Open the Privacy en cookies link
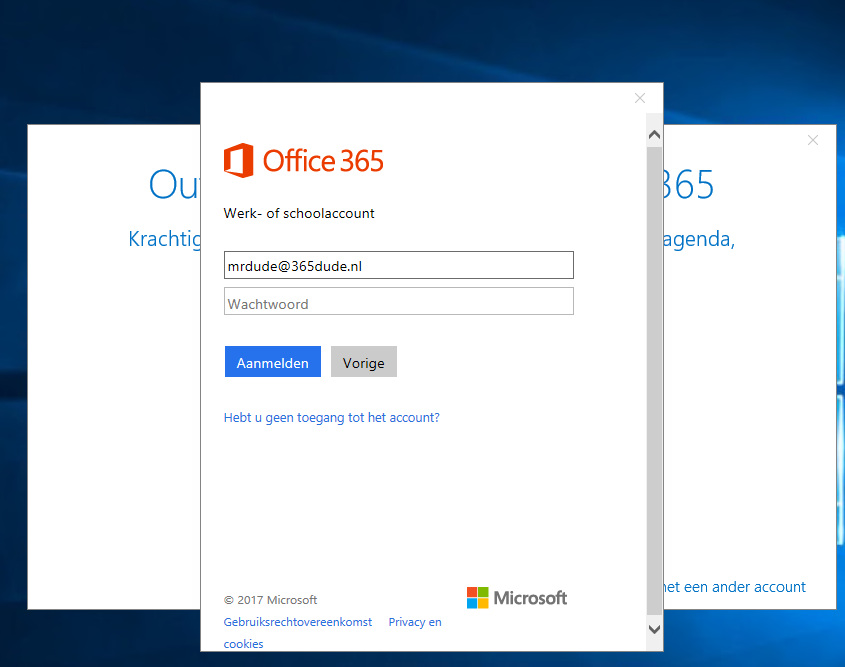Screen dimensions: 845x667 414,622
